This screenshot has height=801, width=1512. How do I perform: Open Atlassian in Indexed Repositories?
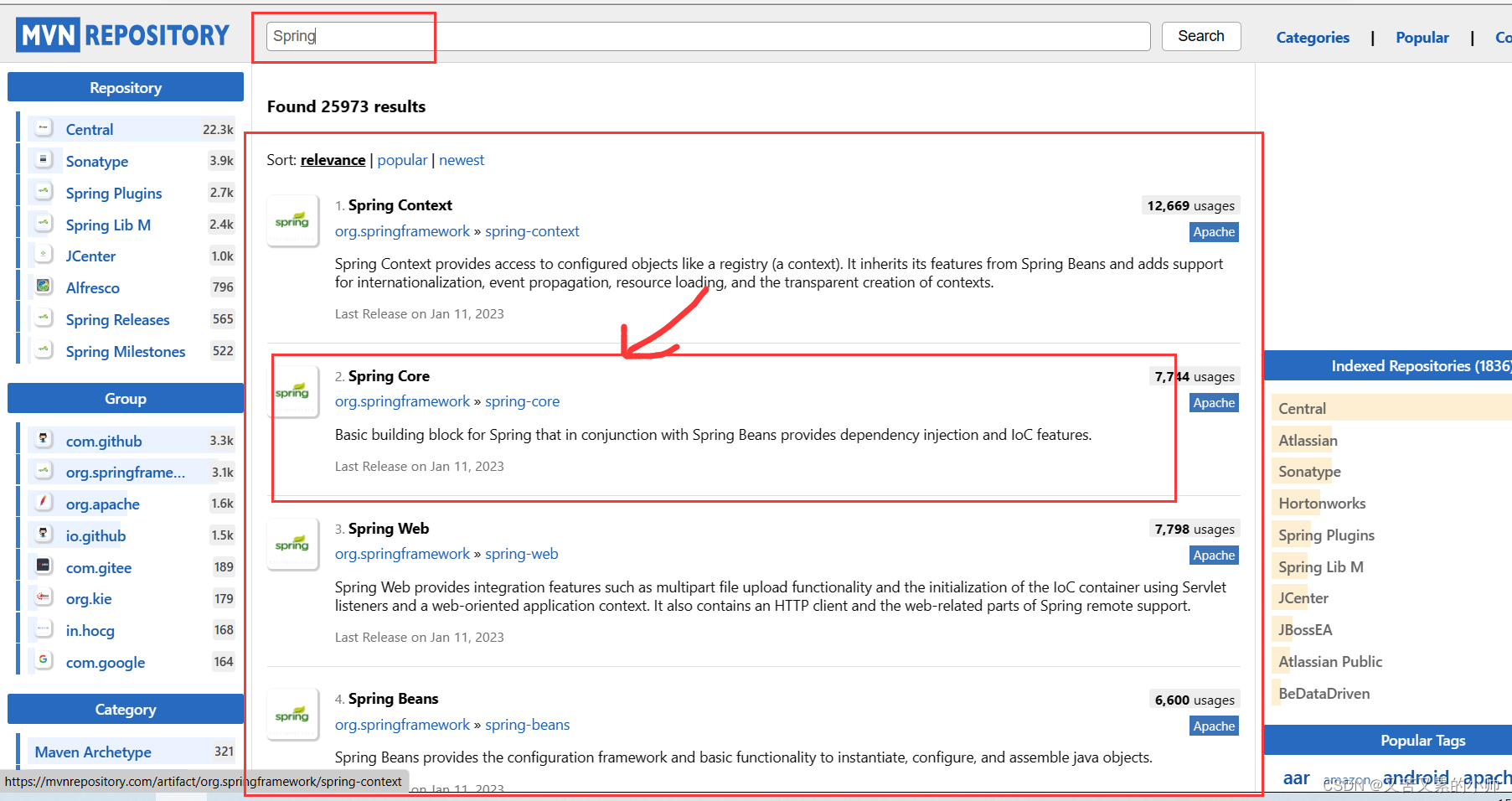pos(1308,441)
